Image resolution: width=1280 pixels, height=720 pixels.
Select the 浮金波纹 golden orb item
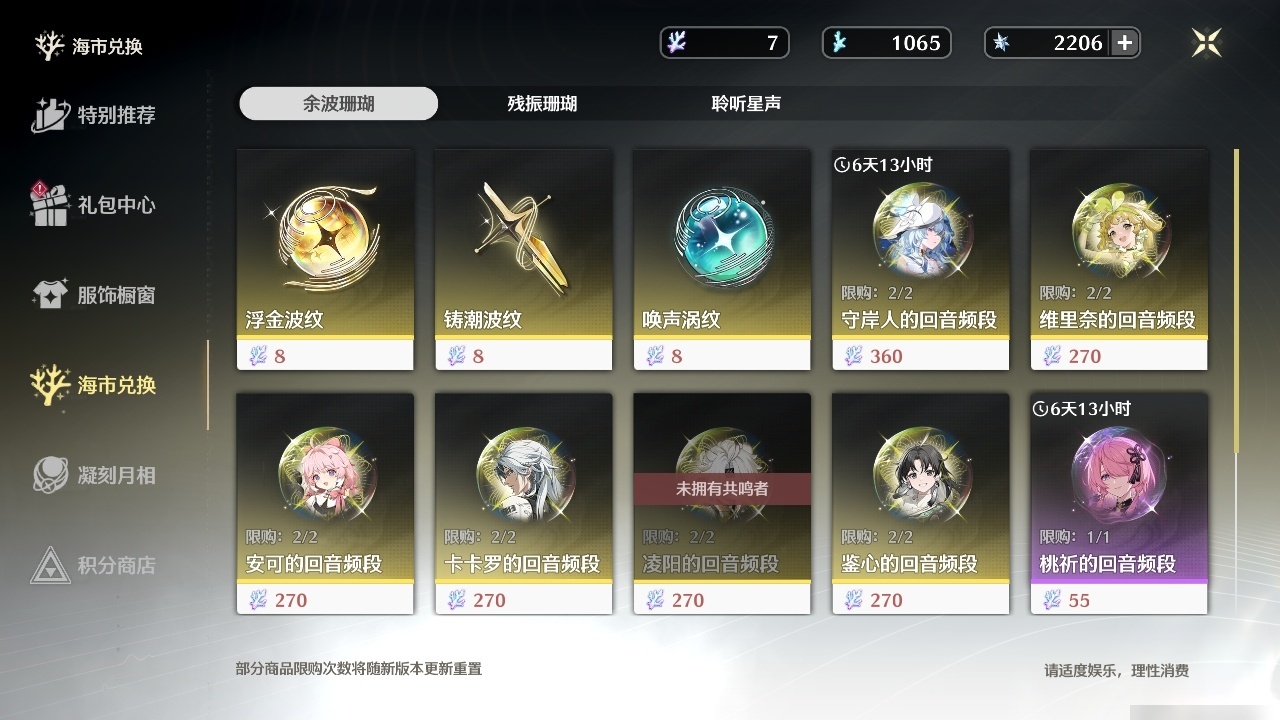click(325, 260)
